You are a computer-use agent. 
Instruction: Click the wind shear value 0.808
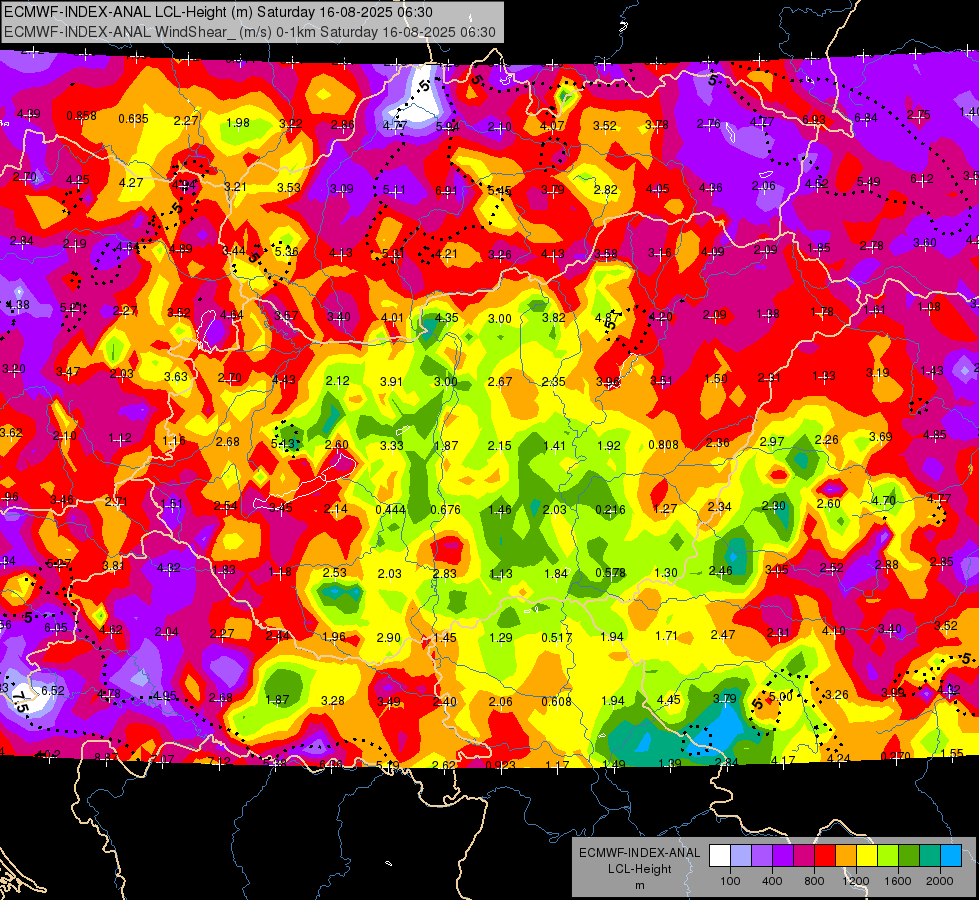tap(663, 445)
